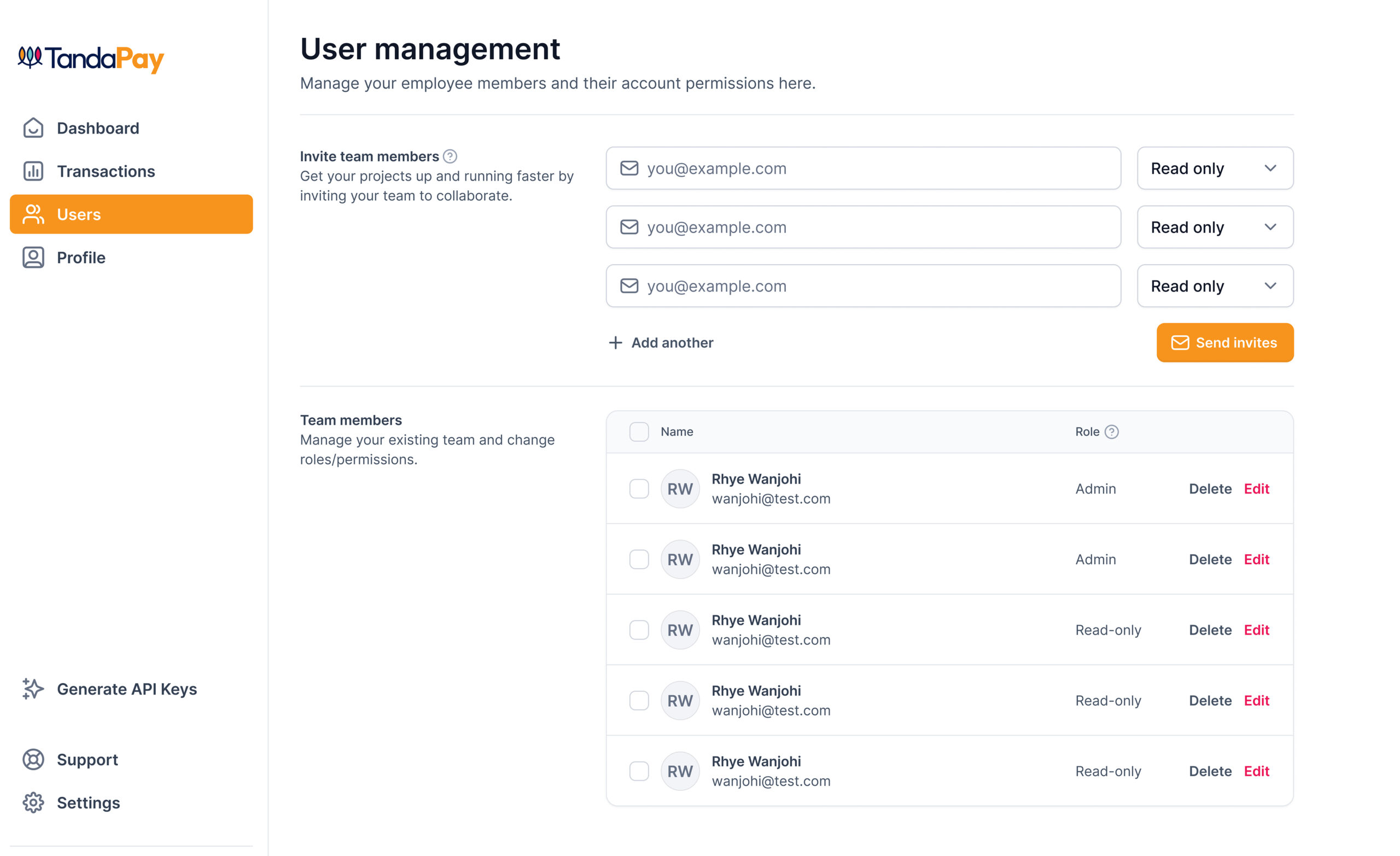Click the Add another link
Image resolution: width=1400 pixels, height=856 pixels.
661,343
